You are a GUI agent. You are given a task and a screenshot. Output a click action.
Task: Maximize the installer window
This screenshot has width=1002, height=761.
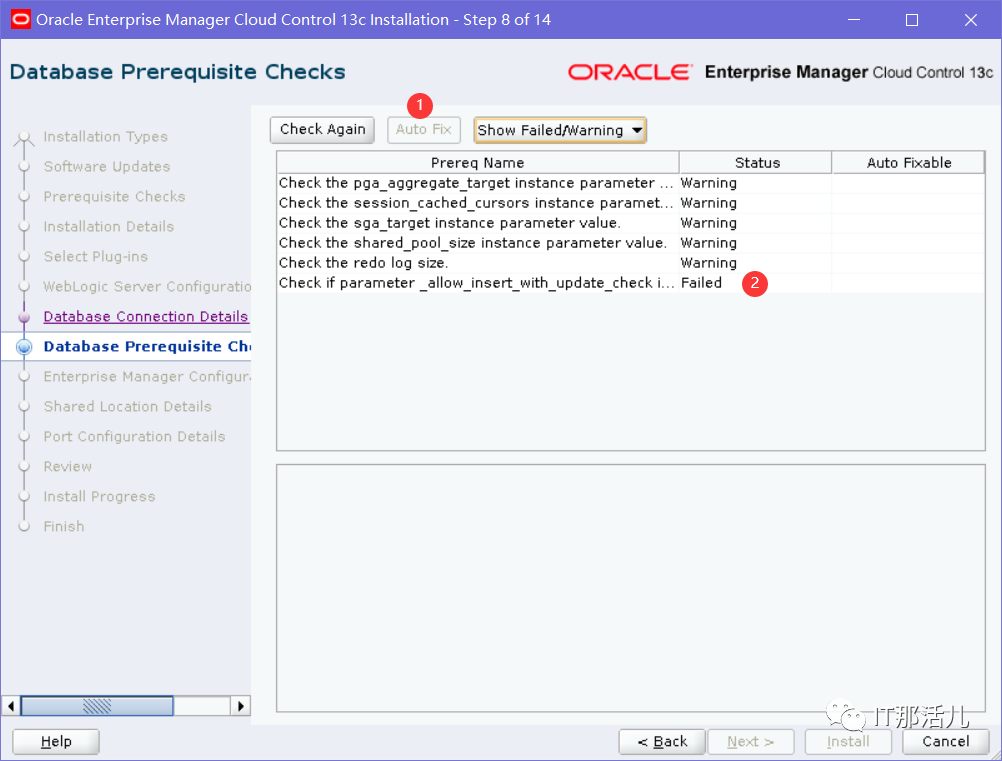coord(912,20)
